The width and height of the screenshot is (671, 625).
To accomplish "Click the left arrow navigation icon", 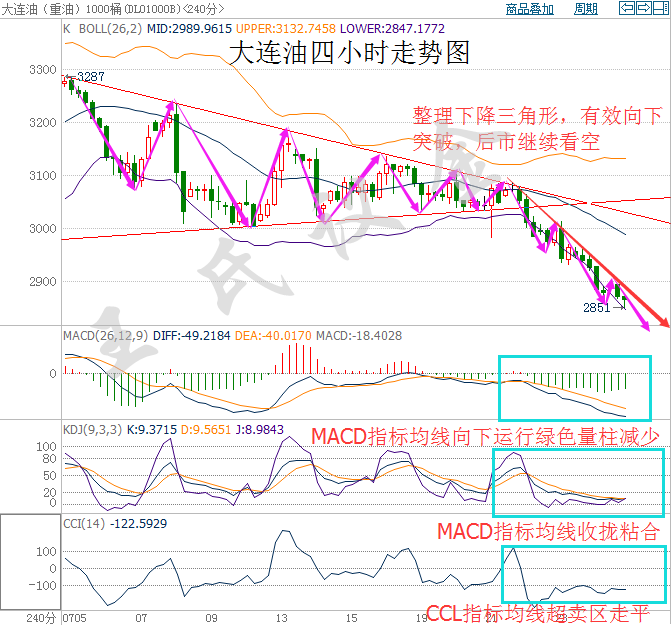I will pos(627,9).
